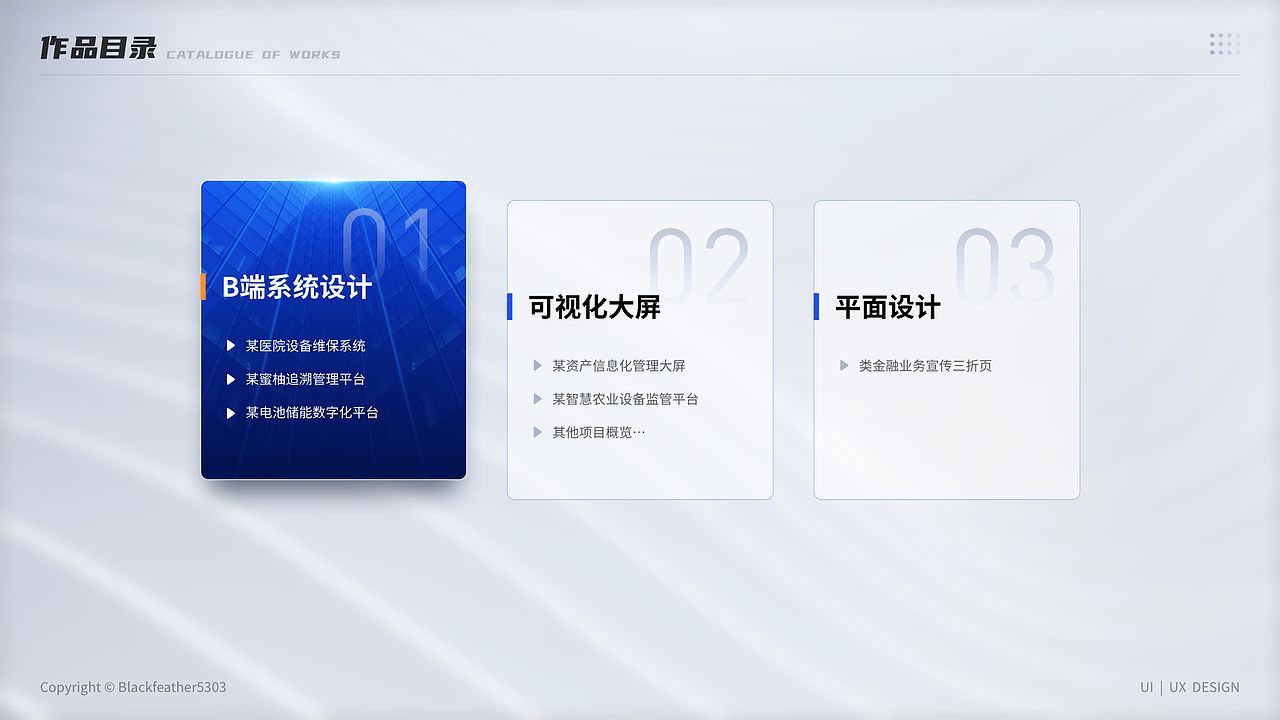Click the arrow icon beside 某资产信息化管理大屏
The height and width of the screenshot is (720, 1280).
tap(538, 365)
